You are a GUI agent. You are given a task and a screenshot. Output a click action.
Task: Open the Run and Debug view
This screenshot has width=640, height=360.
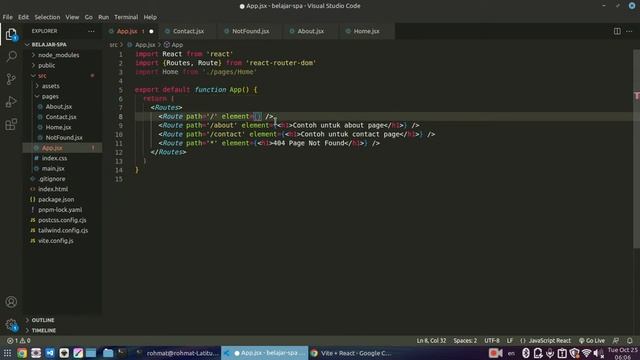[x=11, y=102]
